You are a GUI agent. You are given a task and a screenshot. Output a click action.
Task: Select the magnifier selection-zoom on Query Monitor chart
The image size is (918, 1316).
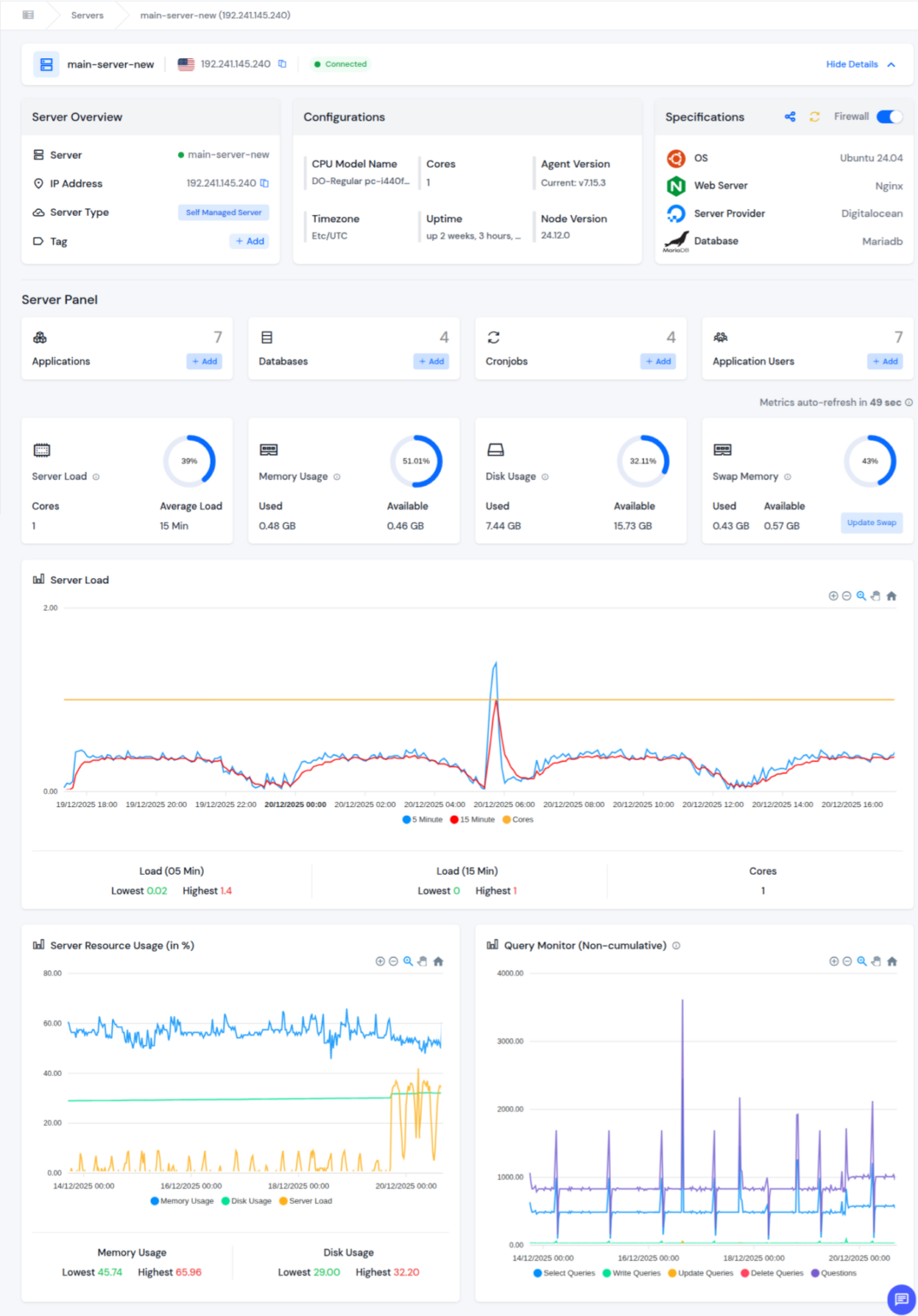pyautogui.click(x=861, y=961)
